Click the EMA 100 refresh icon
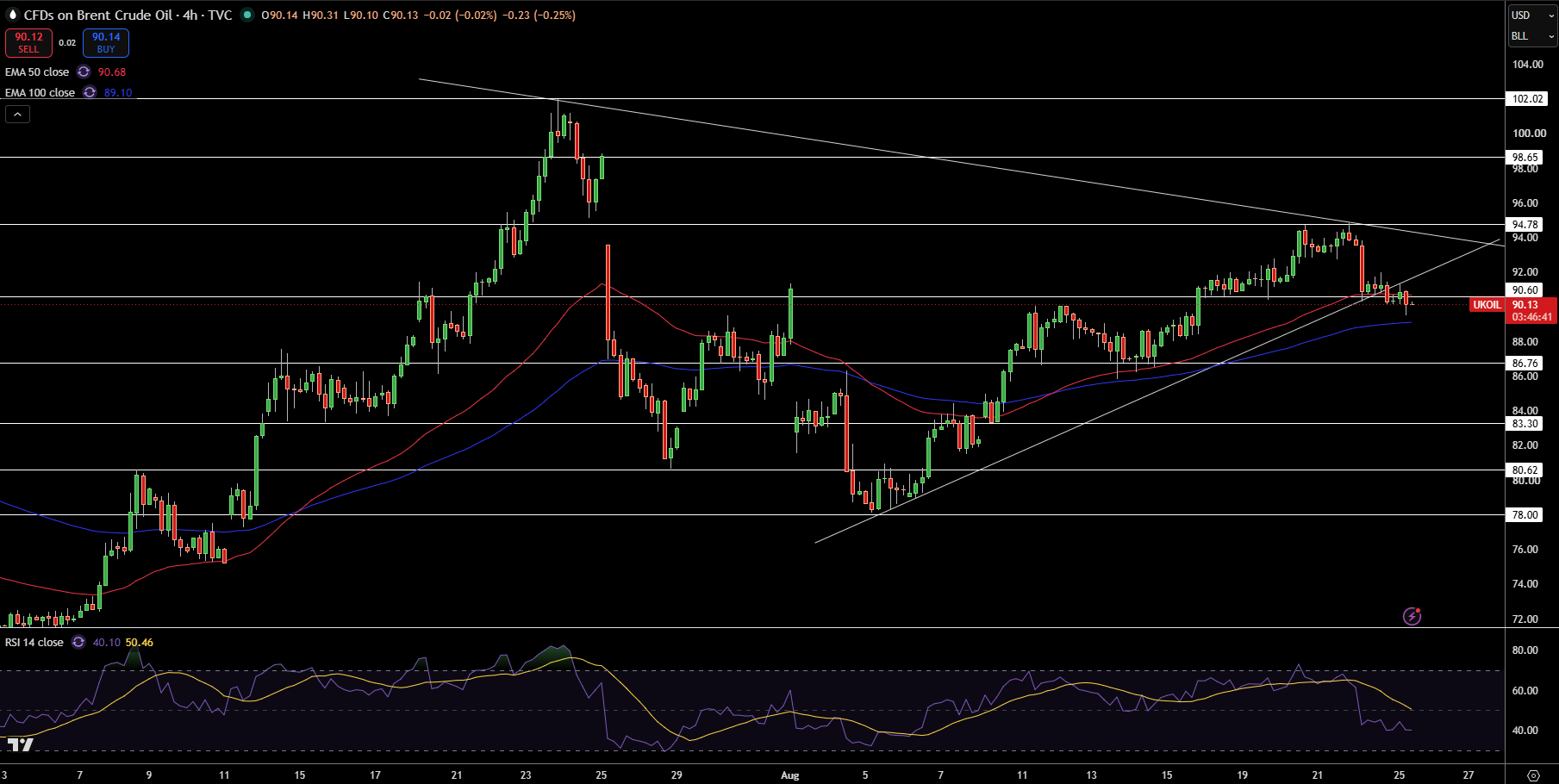The height and width of the screenshot is (784, 1559). tap(90, 93)
